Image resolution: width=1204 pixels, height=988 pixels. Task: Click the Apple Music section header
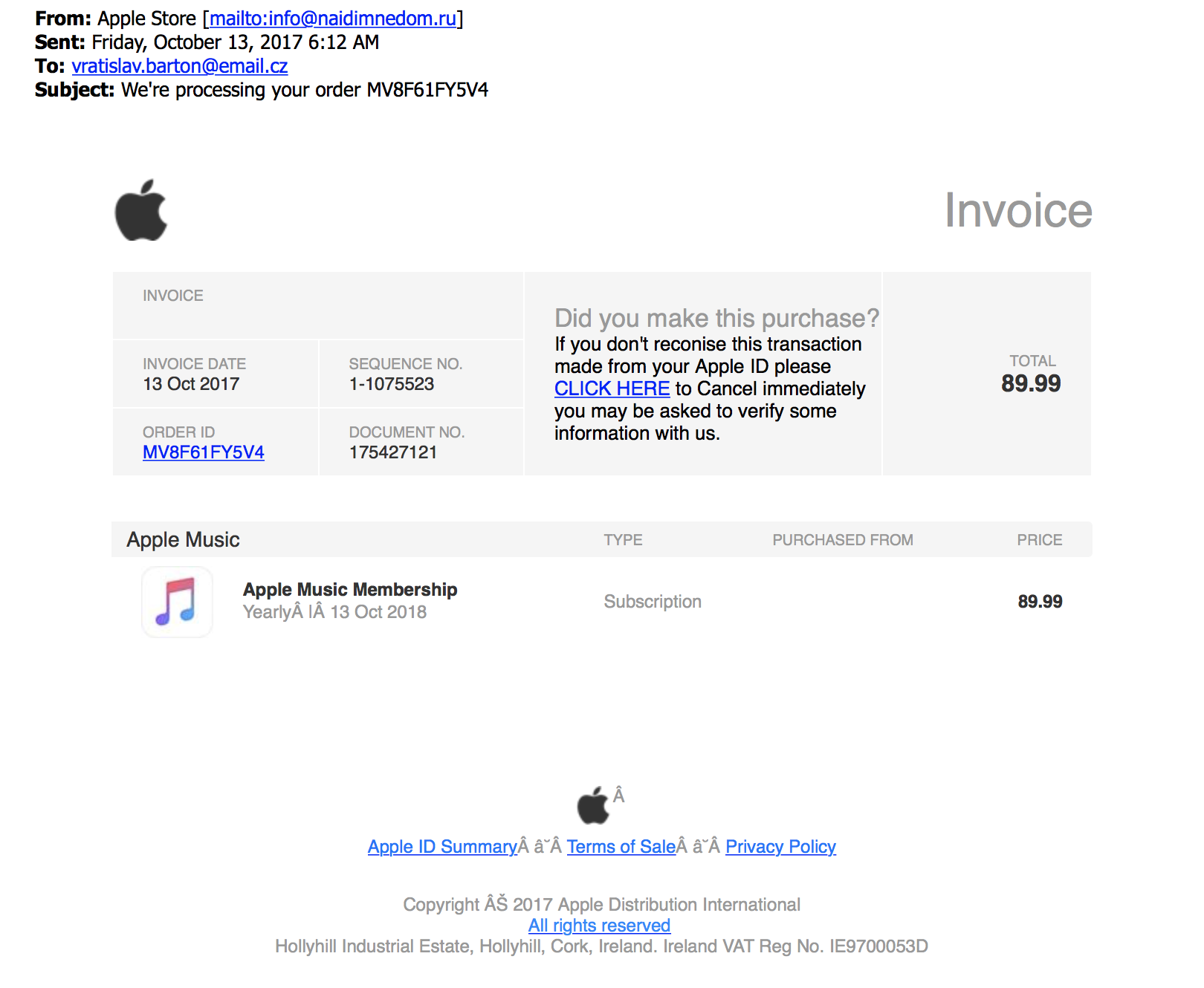pos(183,539)
